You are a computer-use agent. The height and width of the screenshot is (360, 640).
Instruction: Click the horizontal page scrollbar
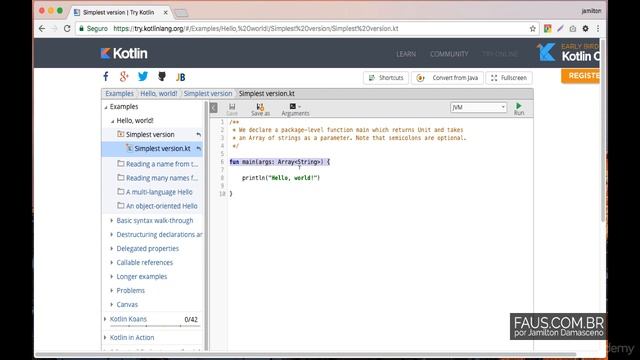pyautogui.click(x=305, y=355)
